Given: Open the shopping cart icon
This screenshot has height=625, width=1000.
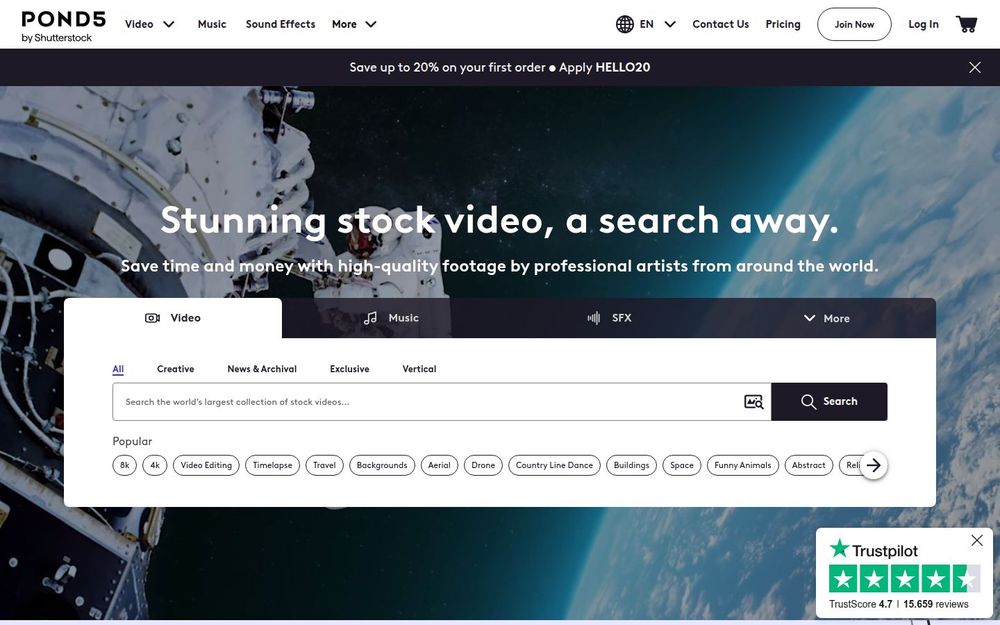Looking at the screenshot, I should click(x=966, y=24).
